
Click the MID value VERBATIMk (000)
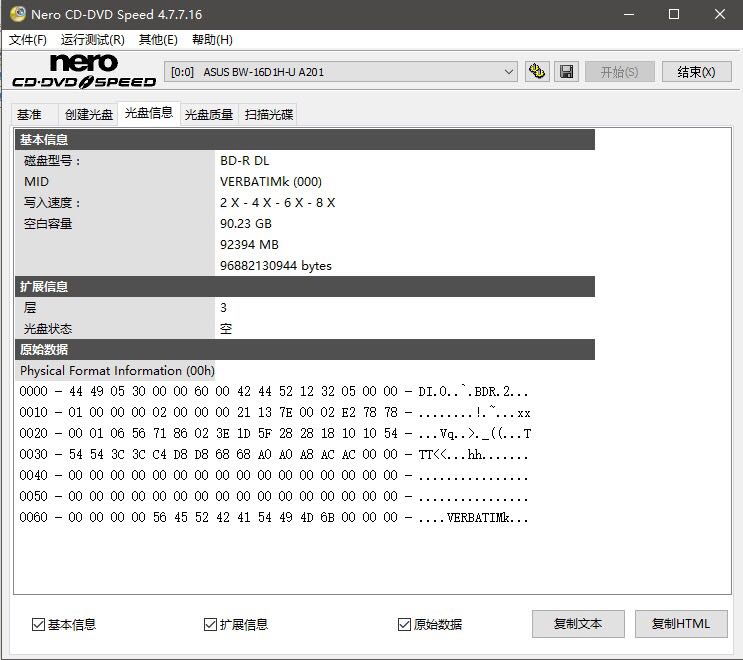(271, 182)
